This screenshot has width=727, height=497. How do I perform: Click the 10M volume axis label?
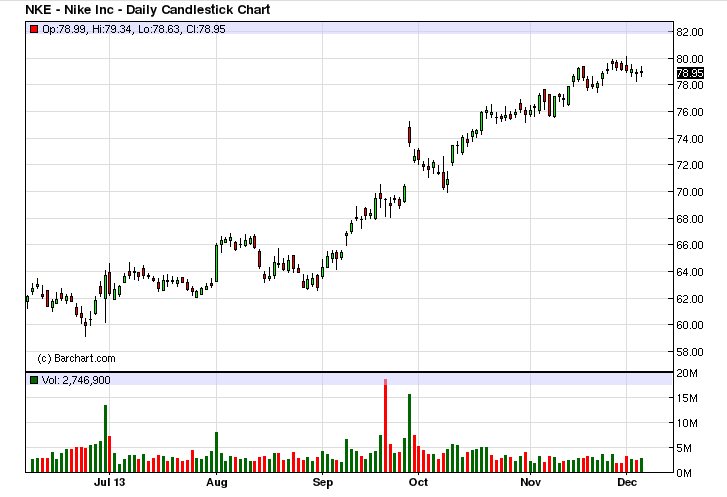click(687, 423)
